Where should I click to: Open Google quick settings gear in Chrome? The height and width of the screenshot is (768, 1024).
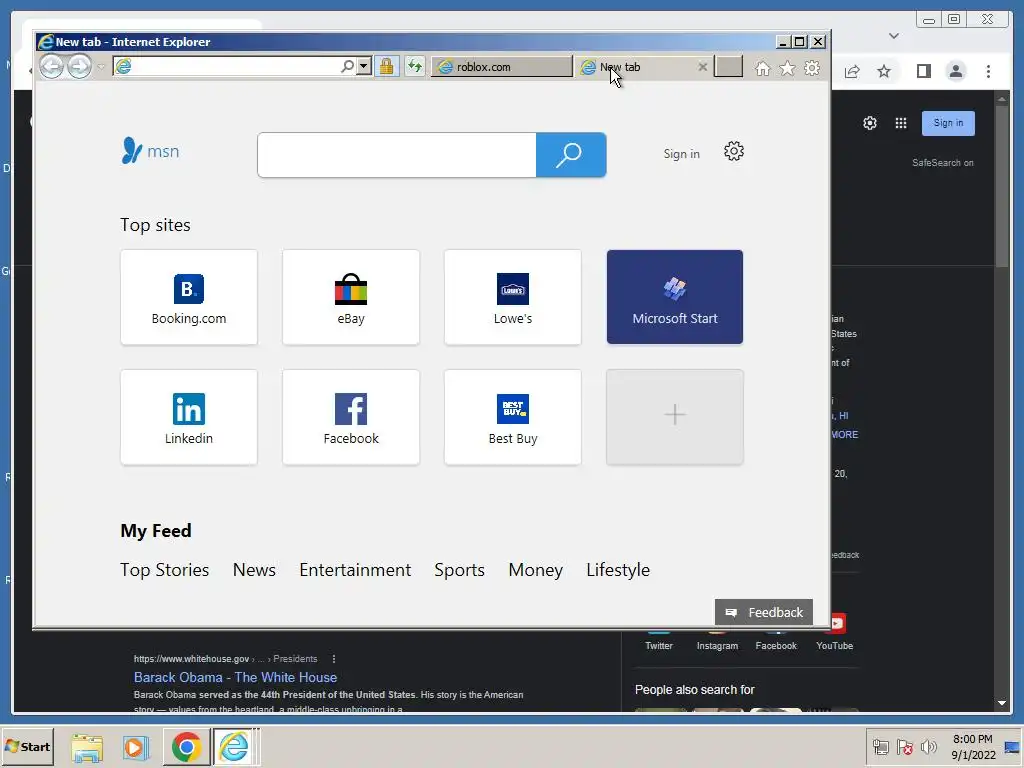pos(869,123)
